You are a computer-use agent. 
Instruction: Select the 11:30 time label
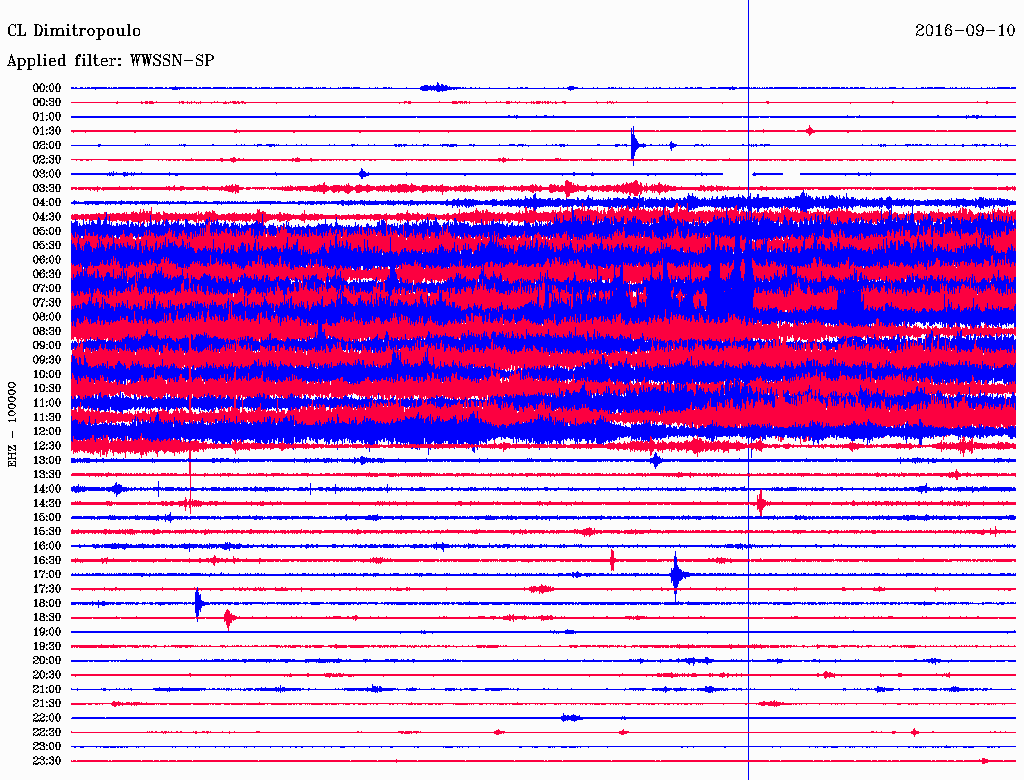[x=47, y=417]
